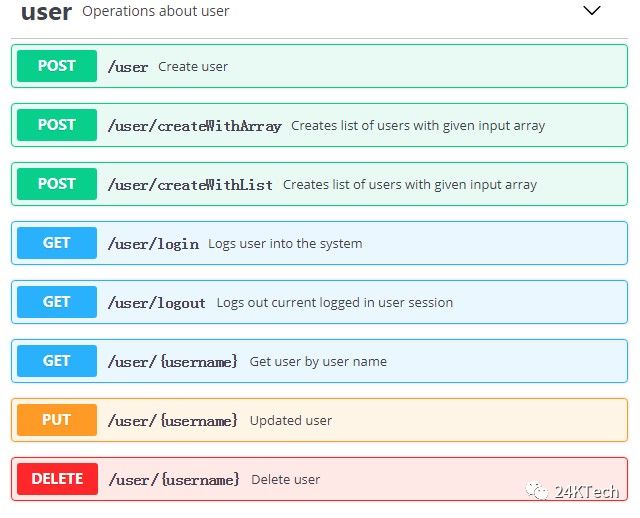
Task: Expand the GET /user/logout operation
Action: 319,302
